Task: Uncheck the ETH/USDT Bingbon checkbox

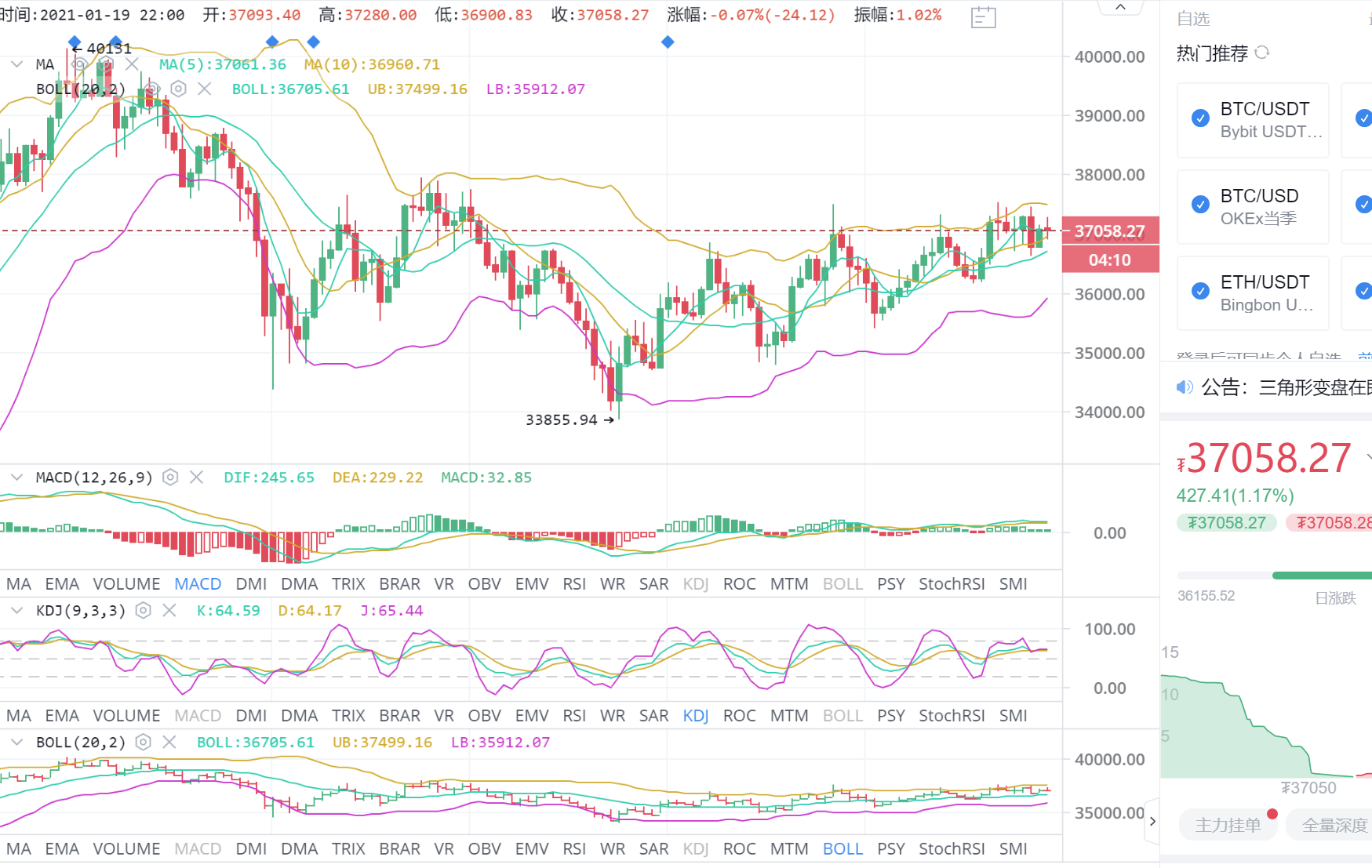Action: 1200,291
